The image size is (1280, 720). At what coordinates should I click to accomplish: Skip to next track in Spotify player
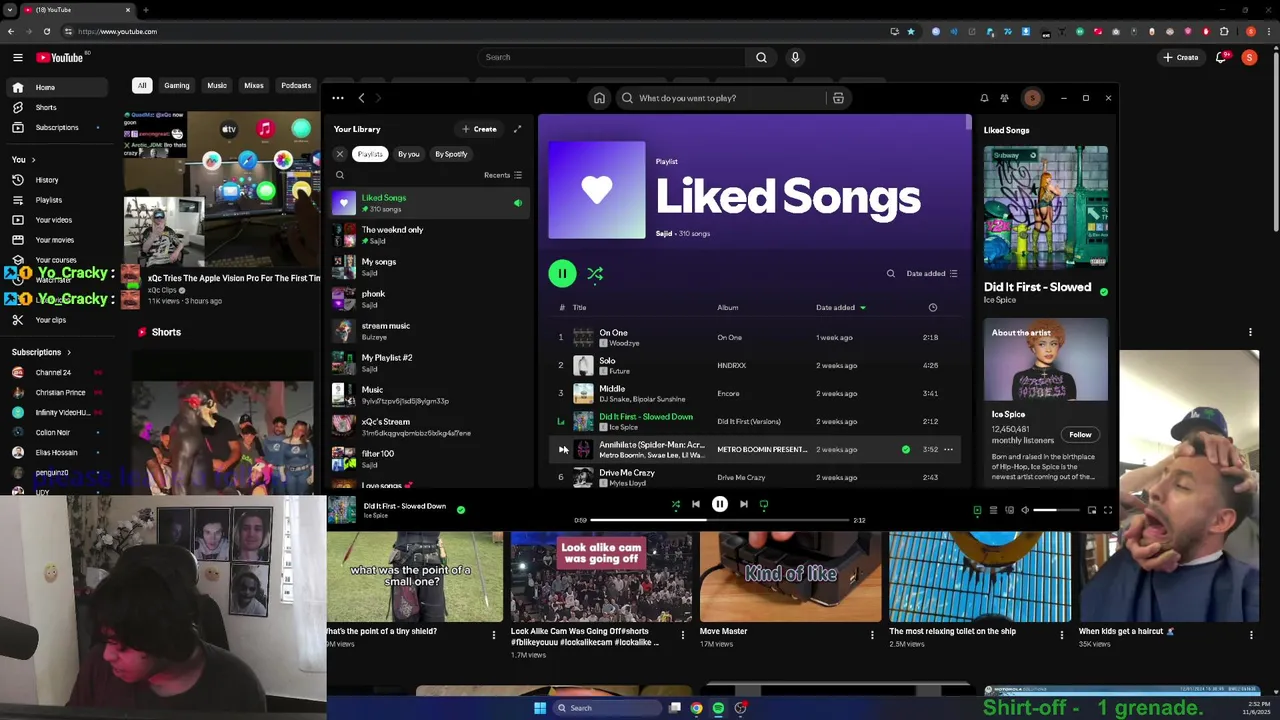[744, 505]
